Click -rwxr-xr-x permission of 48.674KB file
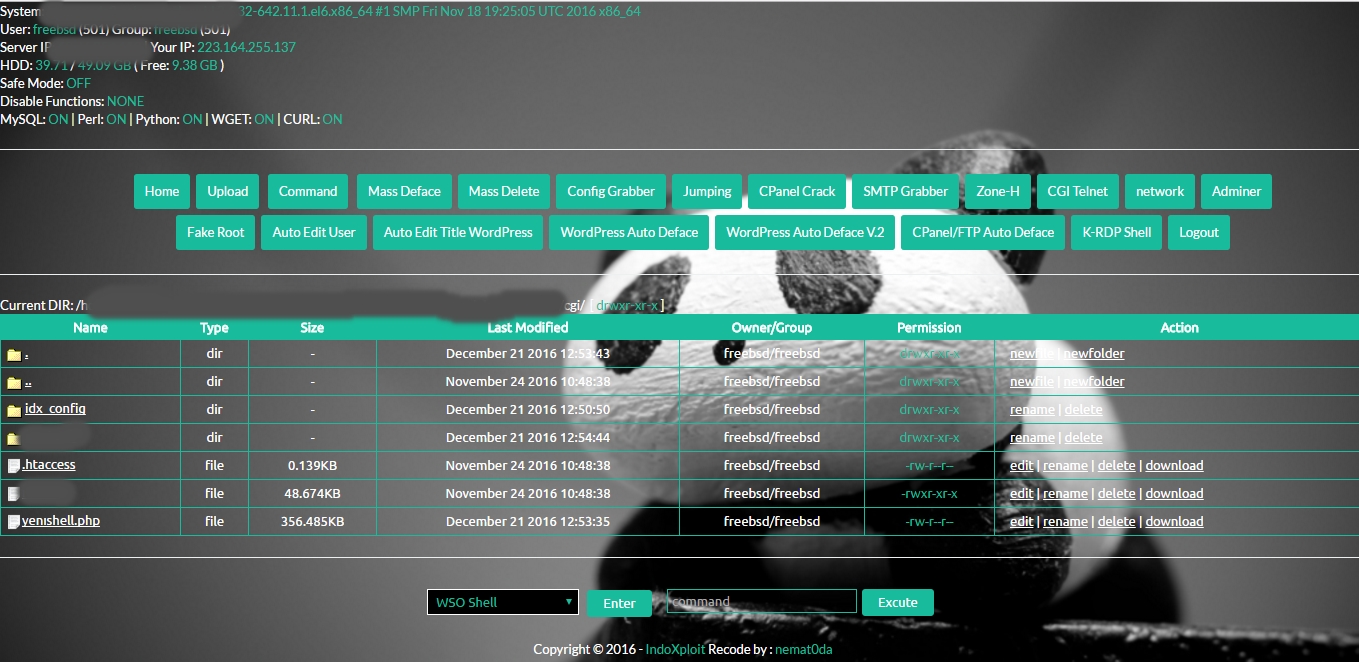Image resolution: width=1359 pixels, height=662 pixels. point(929,493)
